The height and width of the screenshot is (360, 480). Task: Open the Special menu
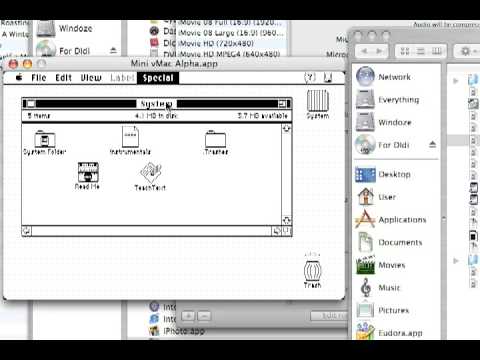pyautogui.click(x=158, y=78)
